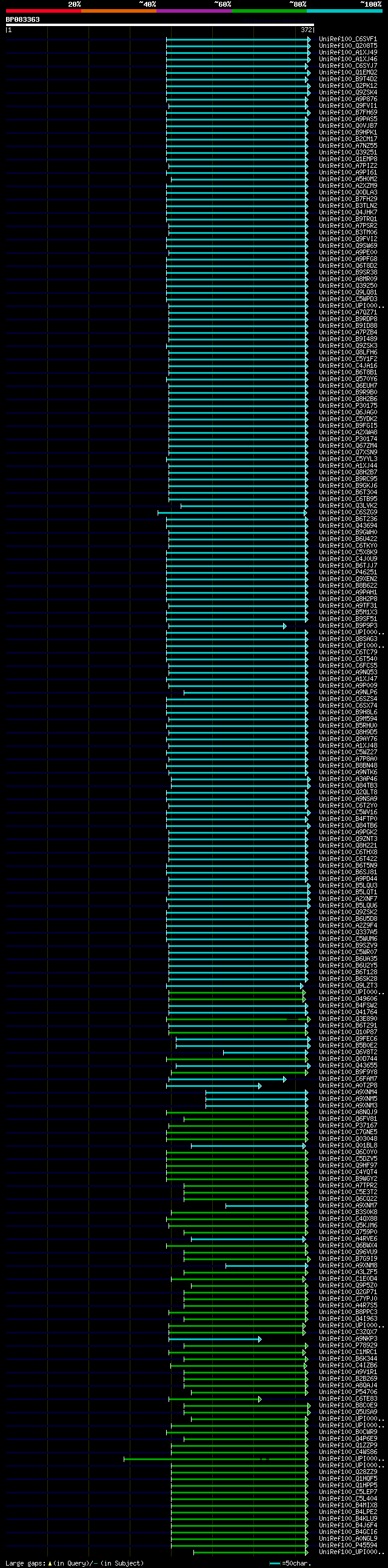Click hit label UniRef100_Q39251
This screenshot has width=388, height=1568.
pos(348,153)
